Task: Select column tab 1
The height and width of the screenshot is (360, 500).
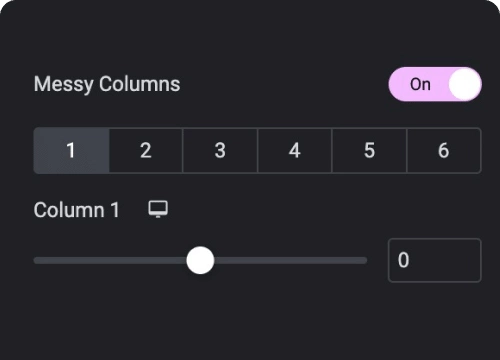Action: [71, 150]
